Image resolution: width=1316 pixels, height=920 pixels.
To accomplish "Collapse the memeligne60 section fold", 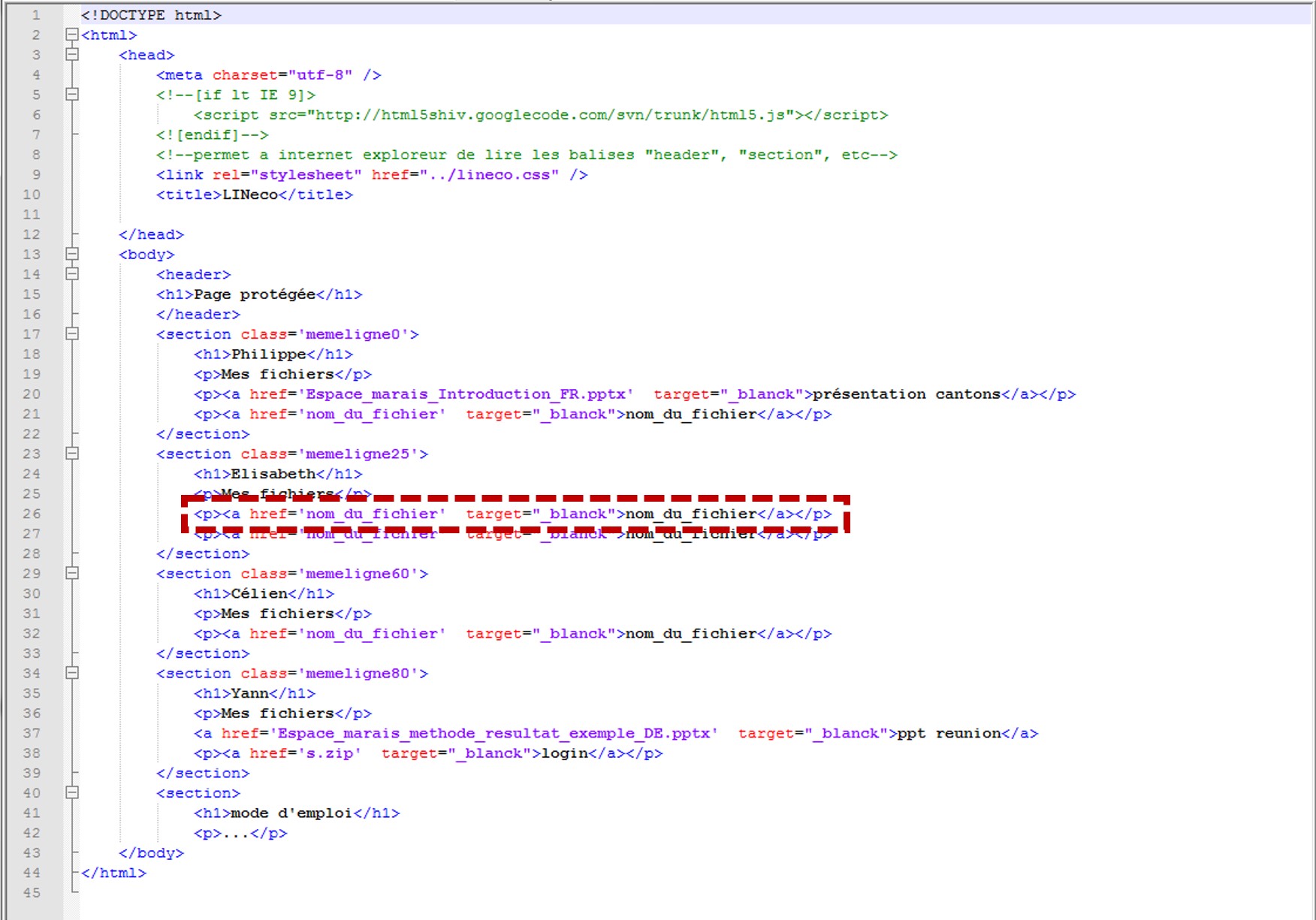I will pyautogui.click(x=72, y=573).
